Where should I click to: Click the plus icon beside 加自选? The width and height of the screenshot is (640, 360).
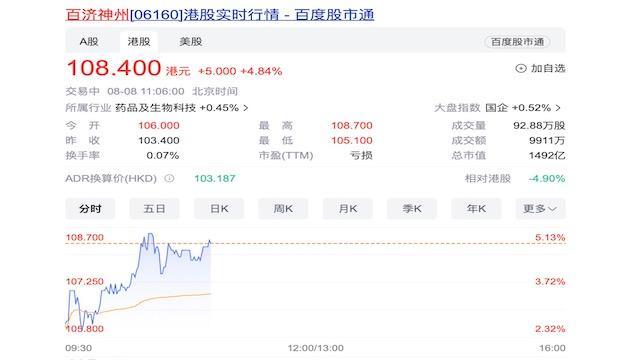coord(521,69)
